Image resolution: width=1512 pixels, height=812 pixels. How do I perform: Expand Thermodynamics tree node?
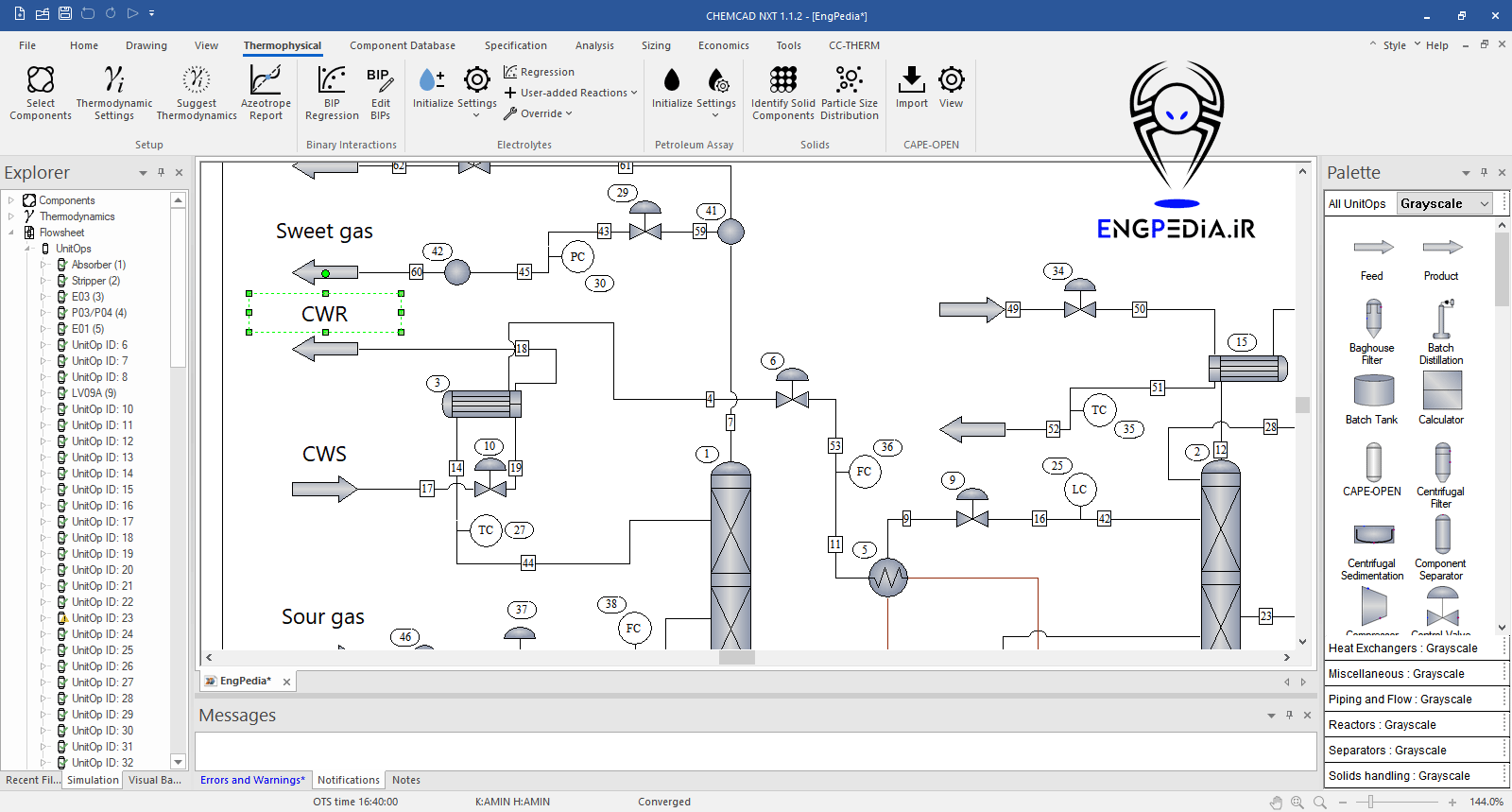click(11, 216)
